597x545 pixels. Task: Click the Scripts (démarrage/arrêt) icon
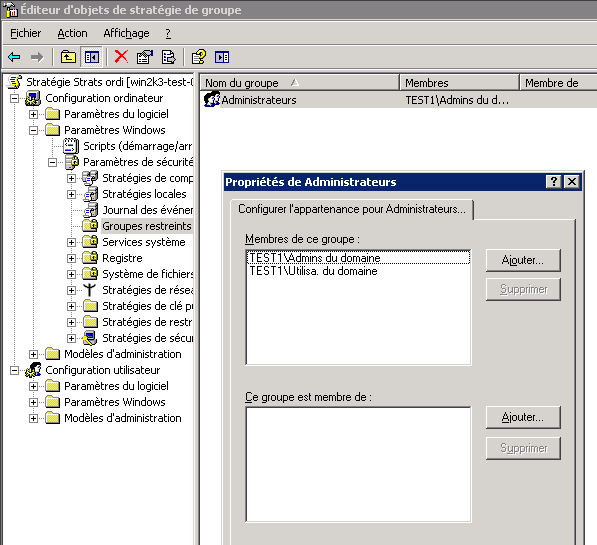[x=71, y=146]
